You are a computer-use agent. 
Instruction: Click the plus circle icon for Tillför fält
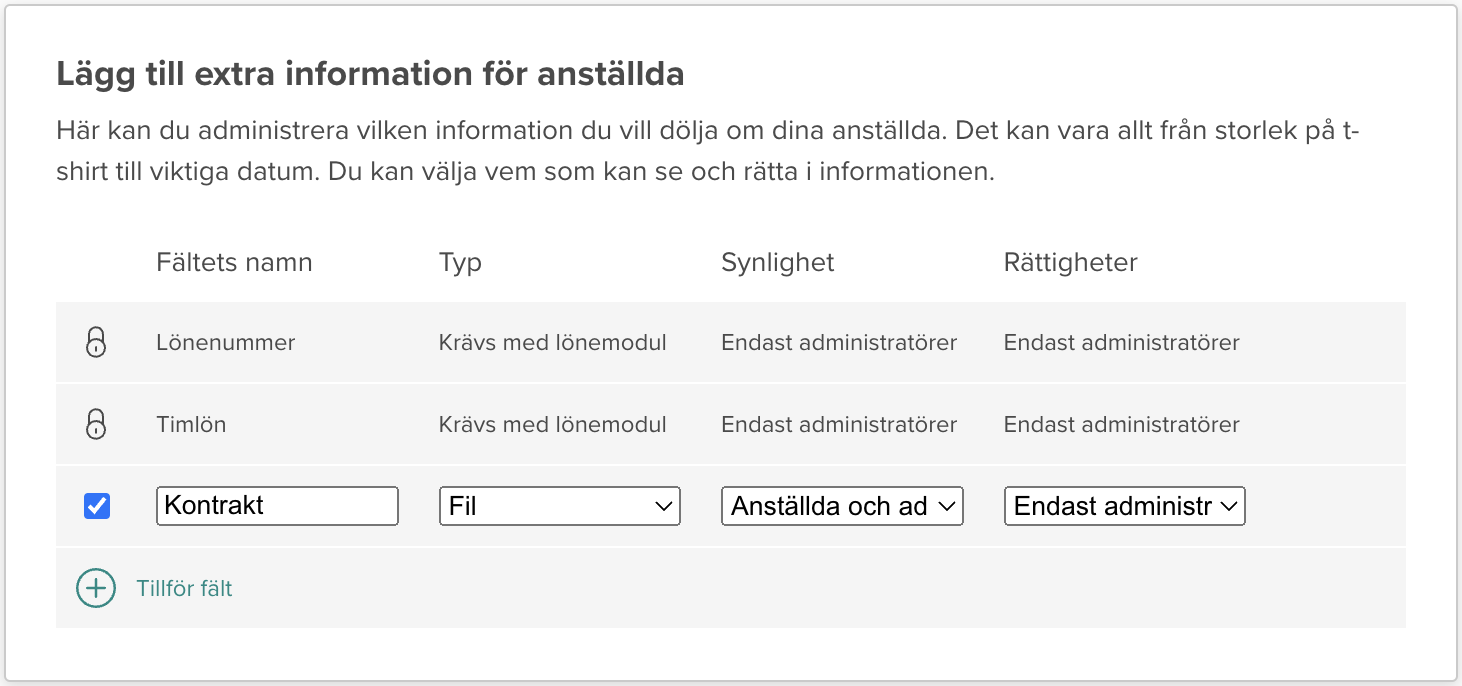(x=96, y=588)
